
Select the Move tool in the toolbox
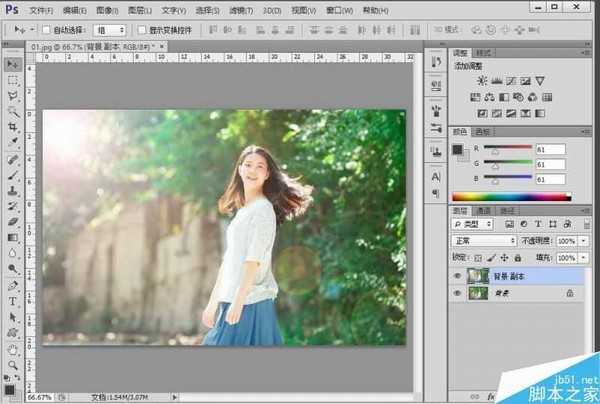pyautogui.click(x=14, y=65)
